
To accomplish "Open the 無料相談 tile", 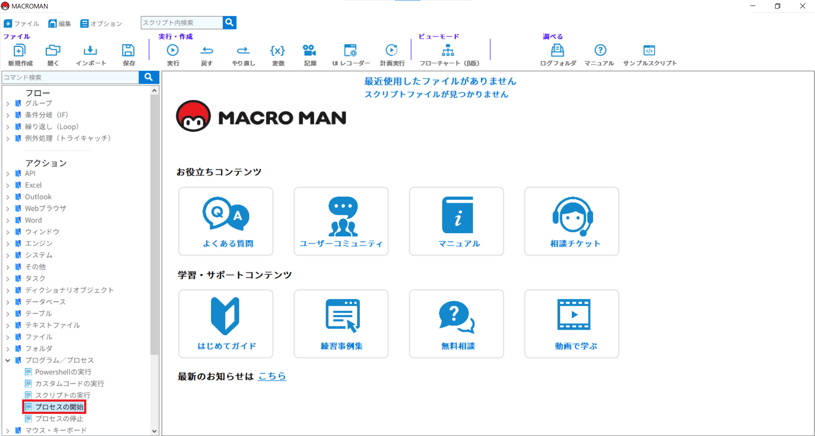I will [456, 324].
